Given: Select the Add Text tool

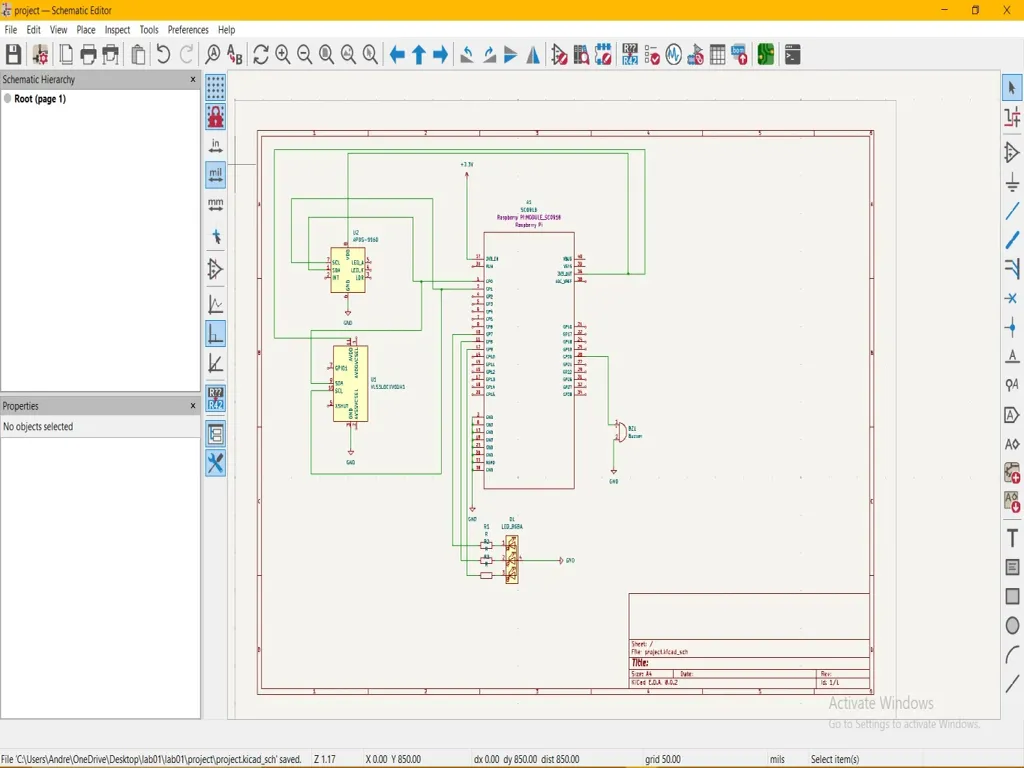Looking at the screenshot, I should (x=1012, y=538).
